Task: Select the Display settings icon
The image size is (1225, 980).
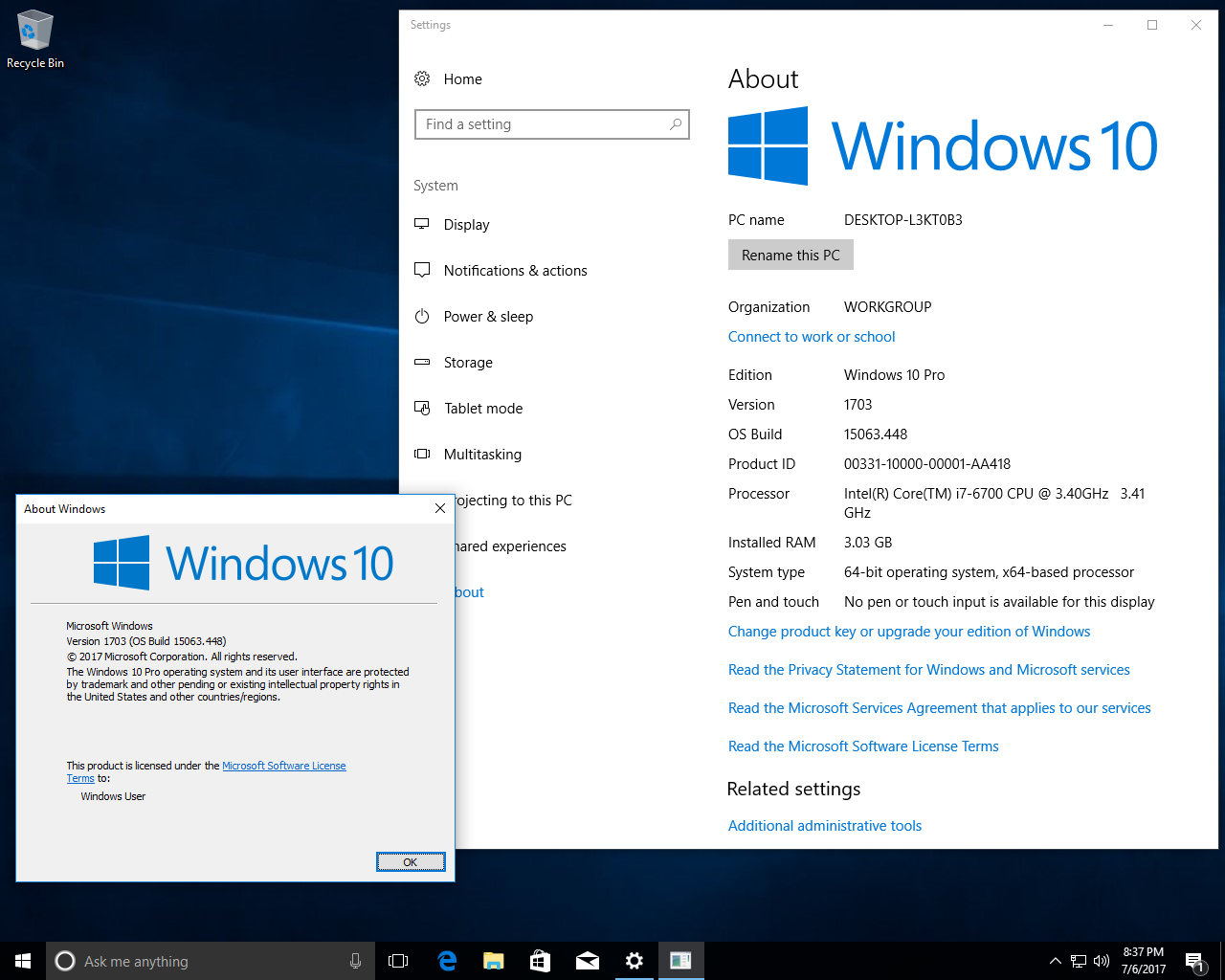Action: click(422, 224)
